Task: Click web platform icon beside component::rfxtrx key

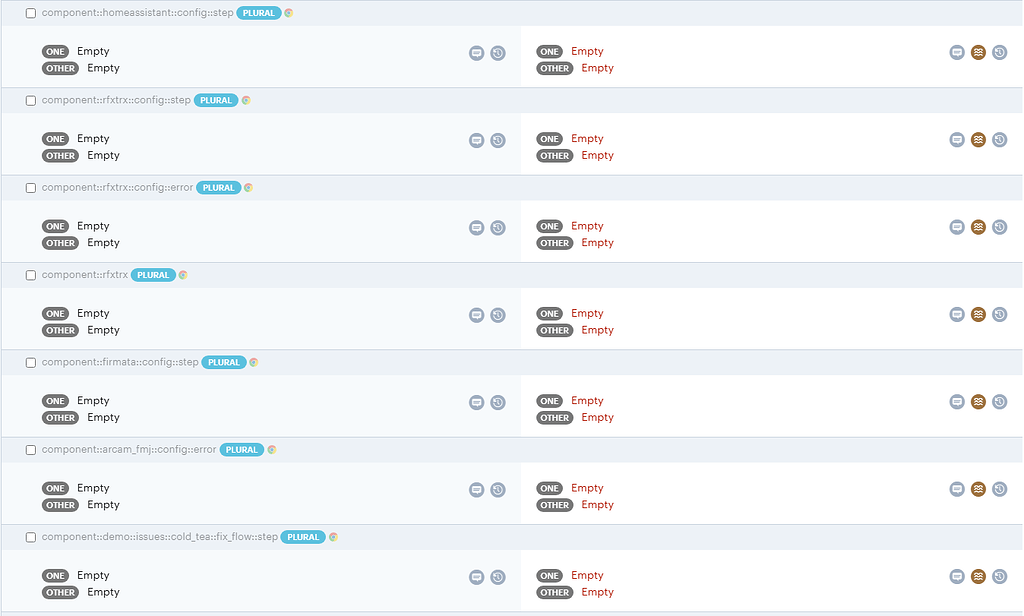Action: (x=183, y=275)
